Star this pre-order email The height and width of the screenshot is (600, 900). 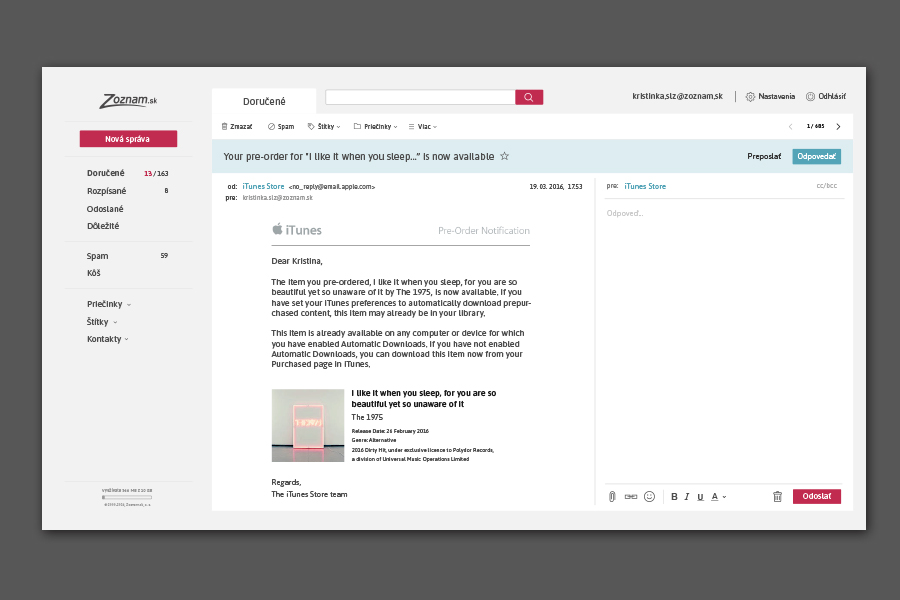(504, 156)
